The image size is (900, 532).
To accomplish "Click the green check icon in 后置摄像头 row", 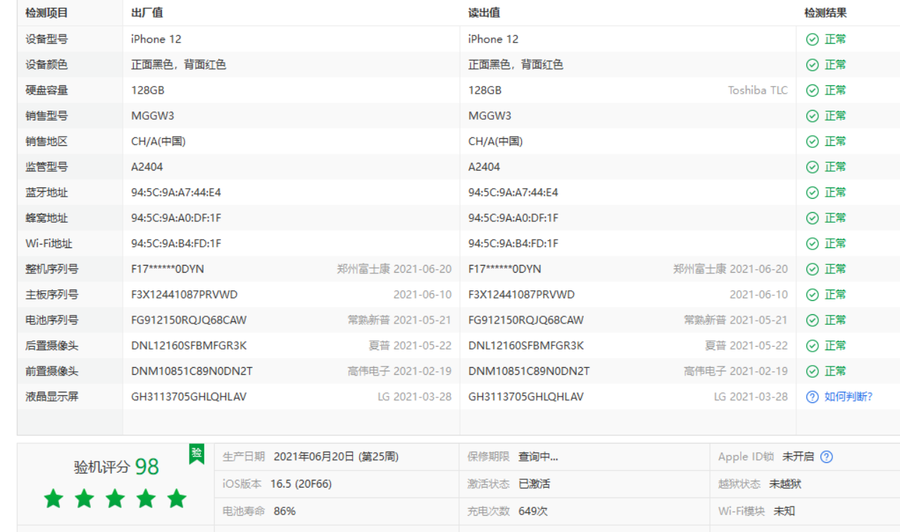I will (x=812, y=345).
